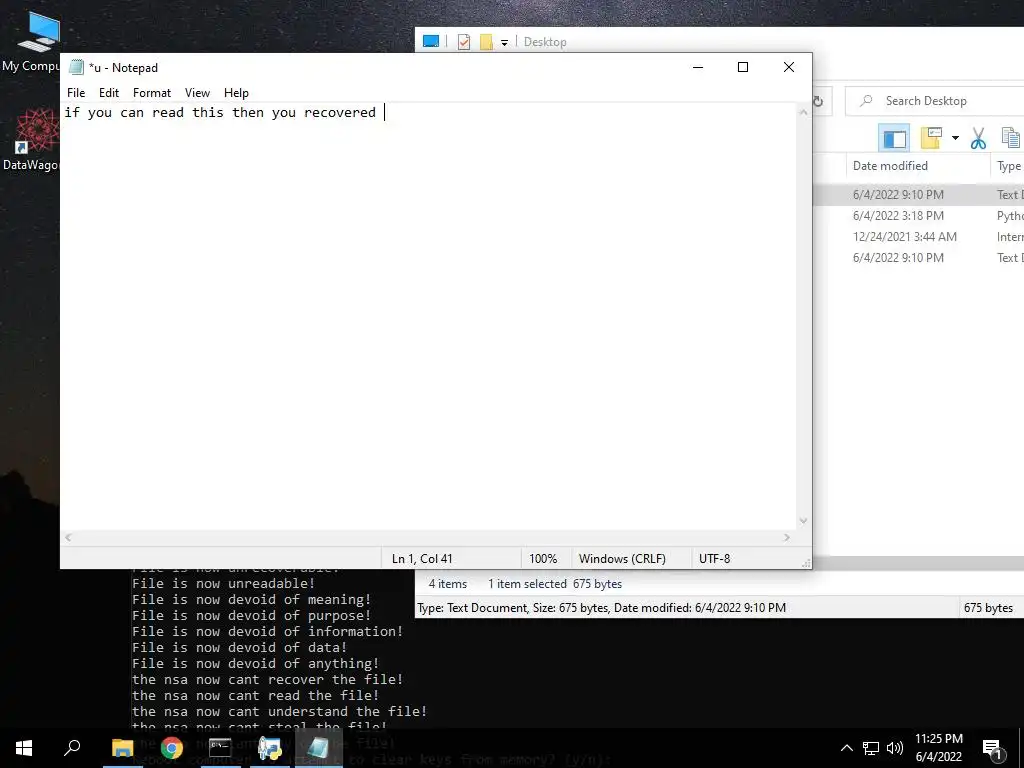
Task: Open the network tray icon
Action: 871,748
